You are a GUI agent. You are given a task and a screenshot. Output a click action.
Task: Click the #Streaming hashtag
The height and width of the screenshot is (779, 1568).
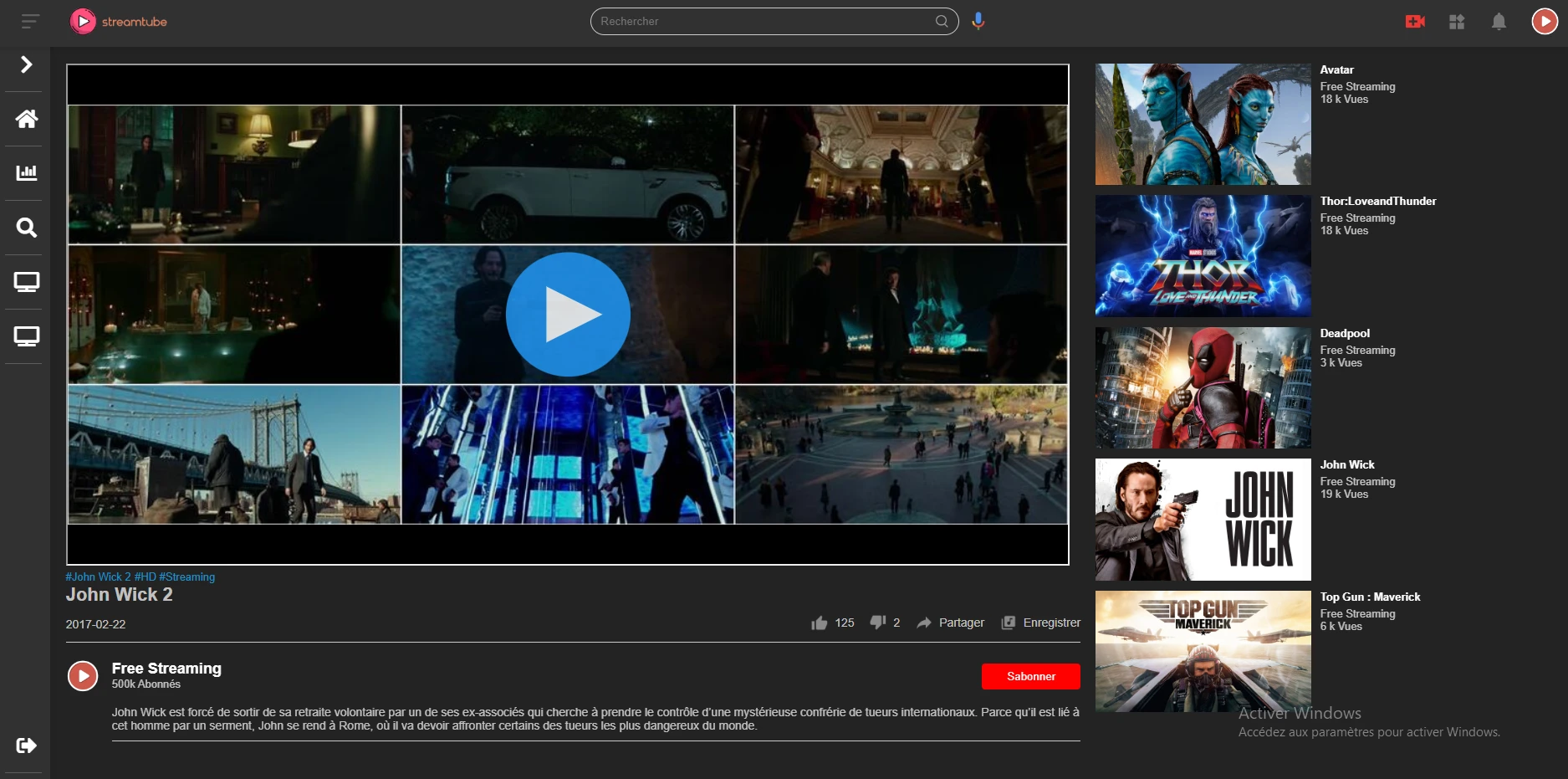point(187,577)
